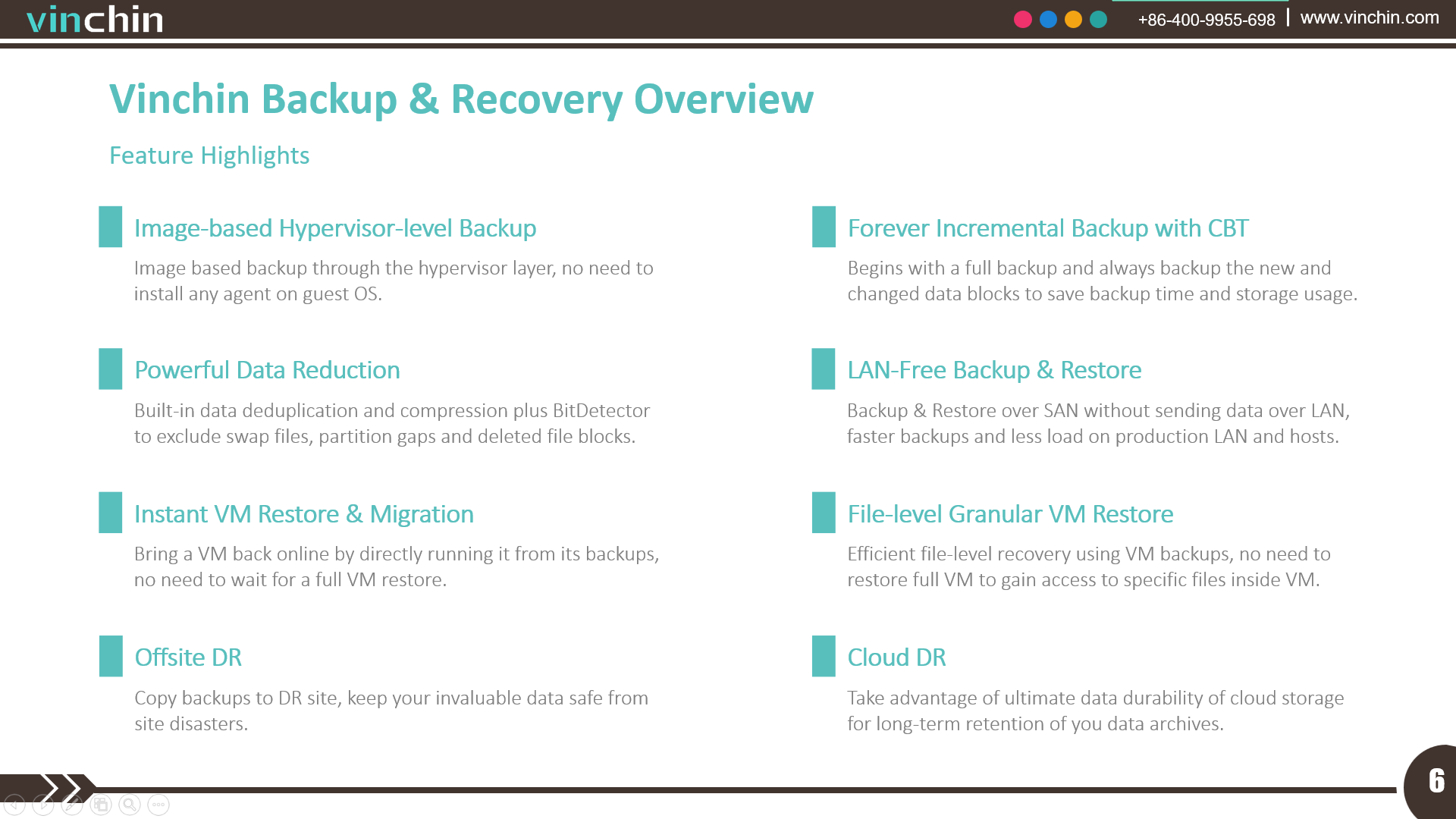The width and height of the screenshot is (1456, 819).
Task: Go to the previous slide with the back arrow
Action: 14,805
